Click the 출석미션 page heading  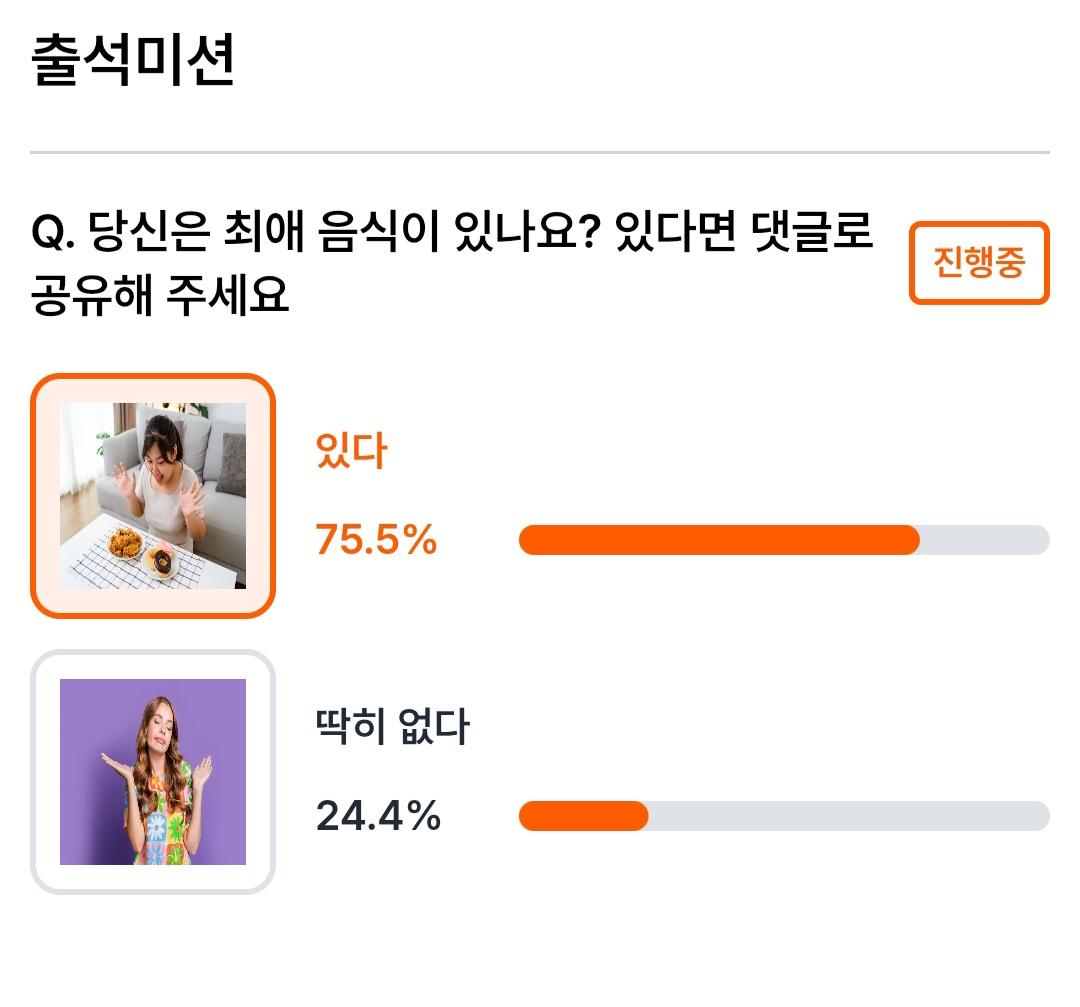coord(133,61)
